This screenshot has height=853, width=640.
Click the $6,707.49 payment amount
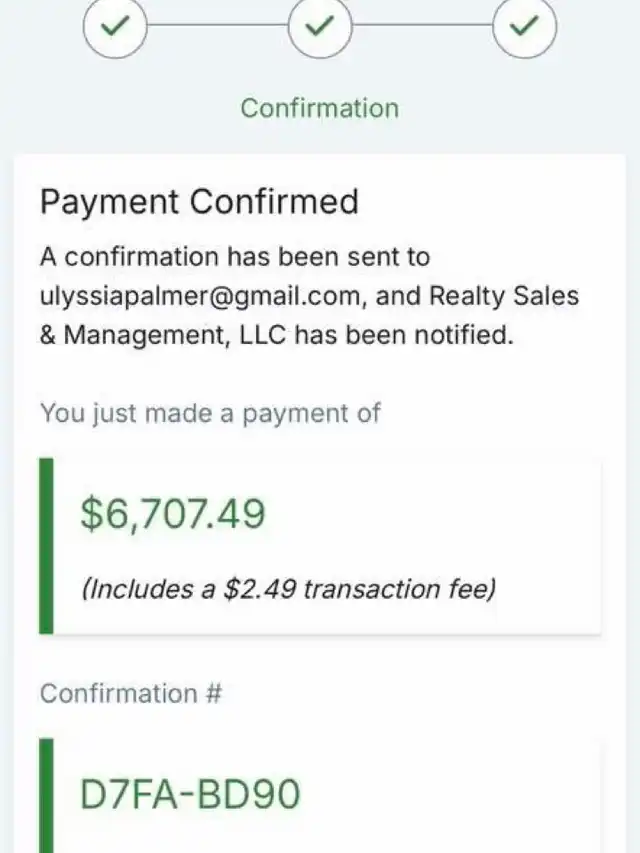pyautogui.click(x=173, y=514)
